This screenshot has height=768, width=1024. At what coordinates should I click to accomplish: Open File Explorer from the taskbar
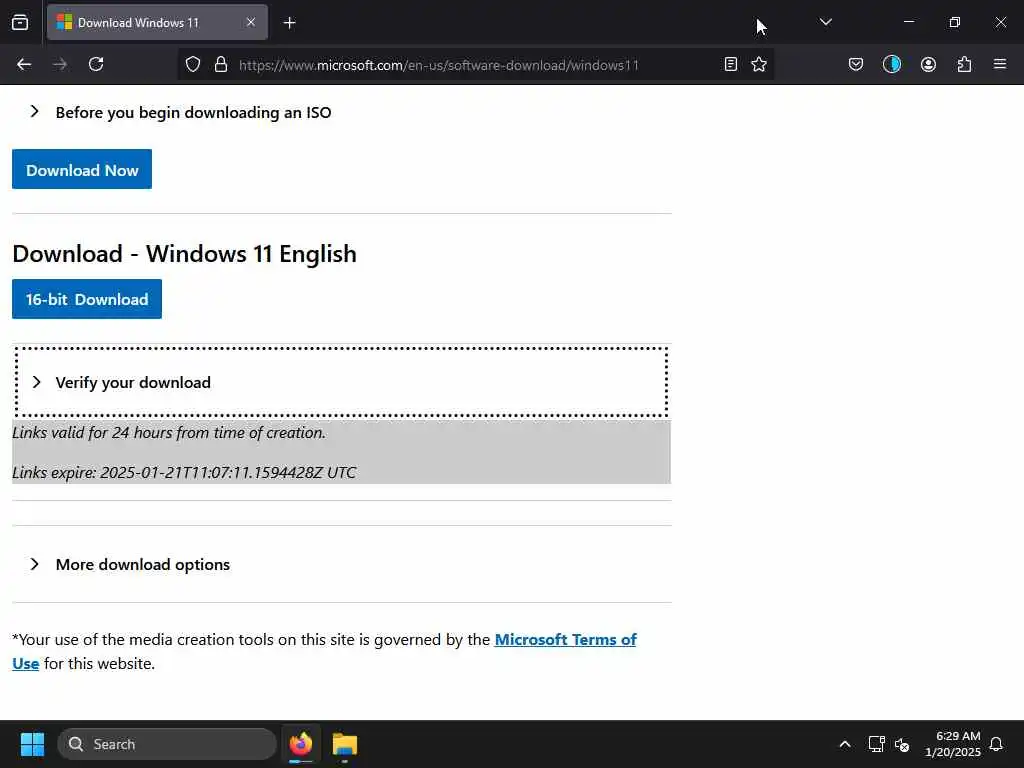[x=344, y=744]
